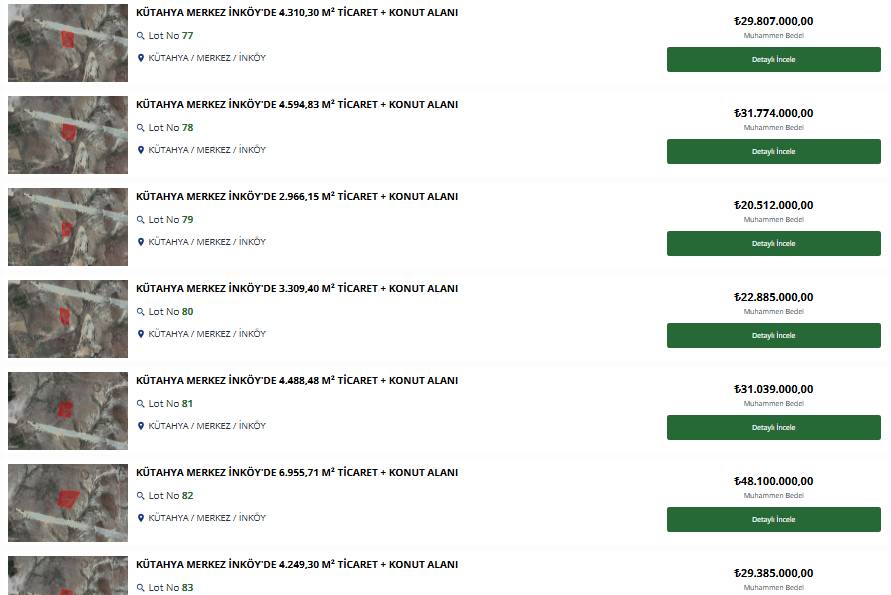
Task: Open the 4.249,30 M² İnköy listing title
Action: [x=297, y=565]
